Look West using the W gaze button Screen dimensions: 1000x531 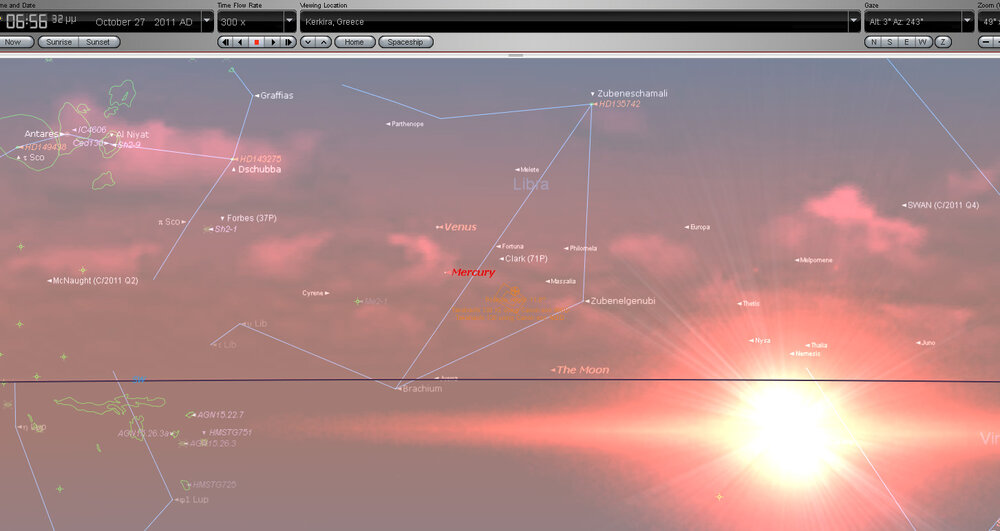[922, 42]
